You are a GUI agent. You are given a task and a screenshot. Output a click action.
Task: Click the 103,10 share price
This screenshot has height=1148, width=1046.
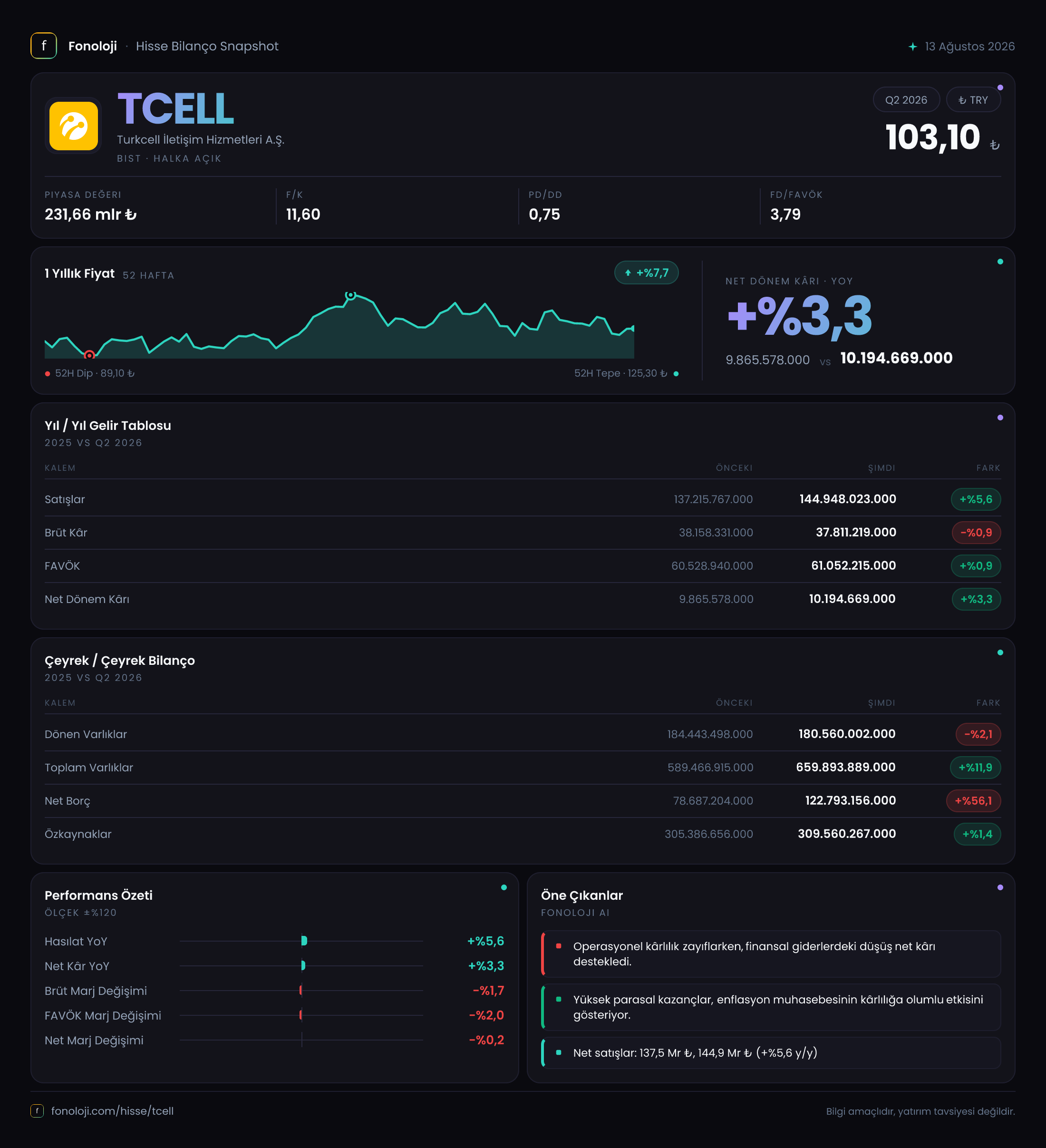[x=932, y=137]
